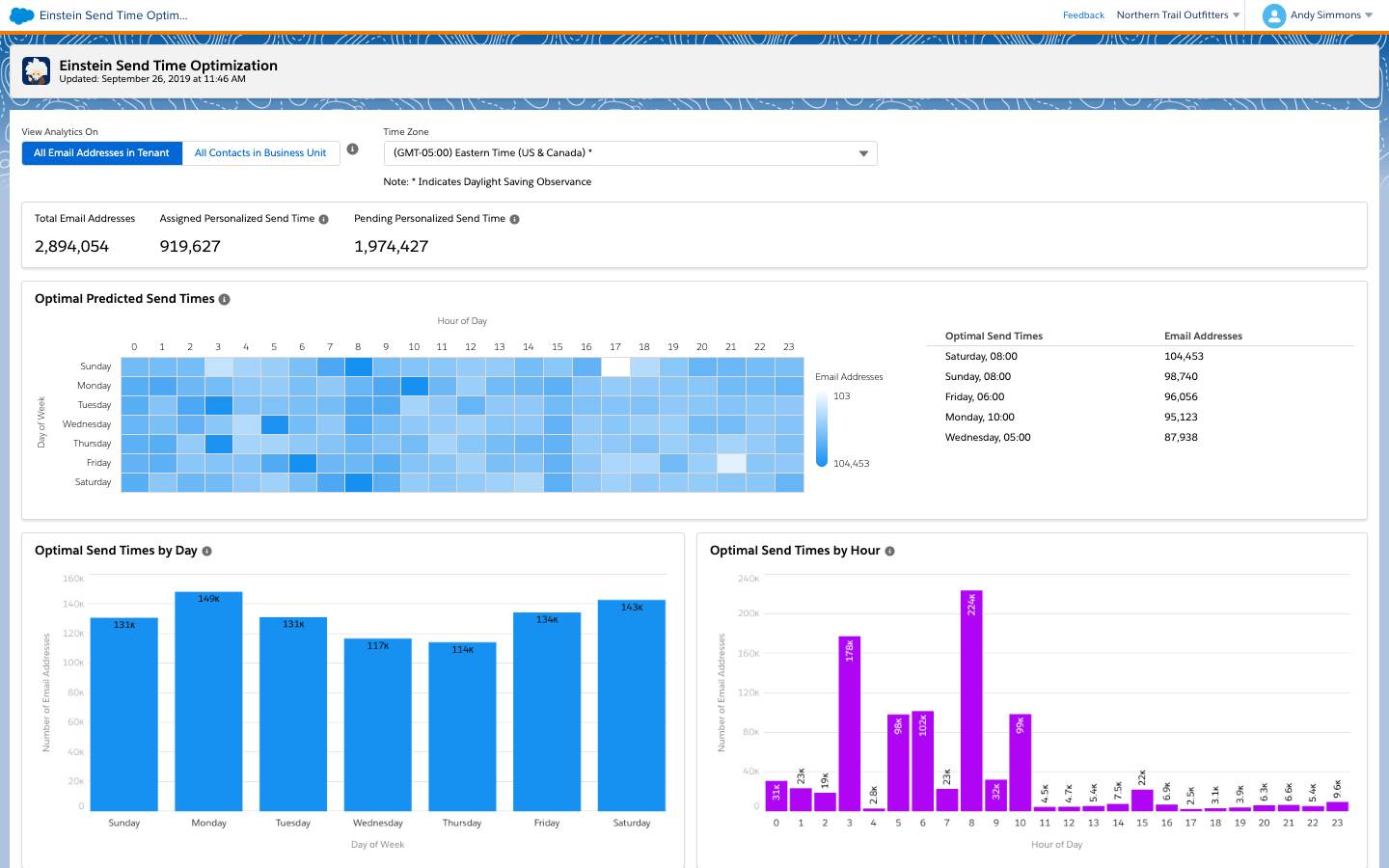Click the hour 8 bar labeled 224k
Screen dimensions: 1389x868
pyautogui.click(x=971, y=700)
